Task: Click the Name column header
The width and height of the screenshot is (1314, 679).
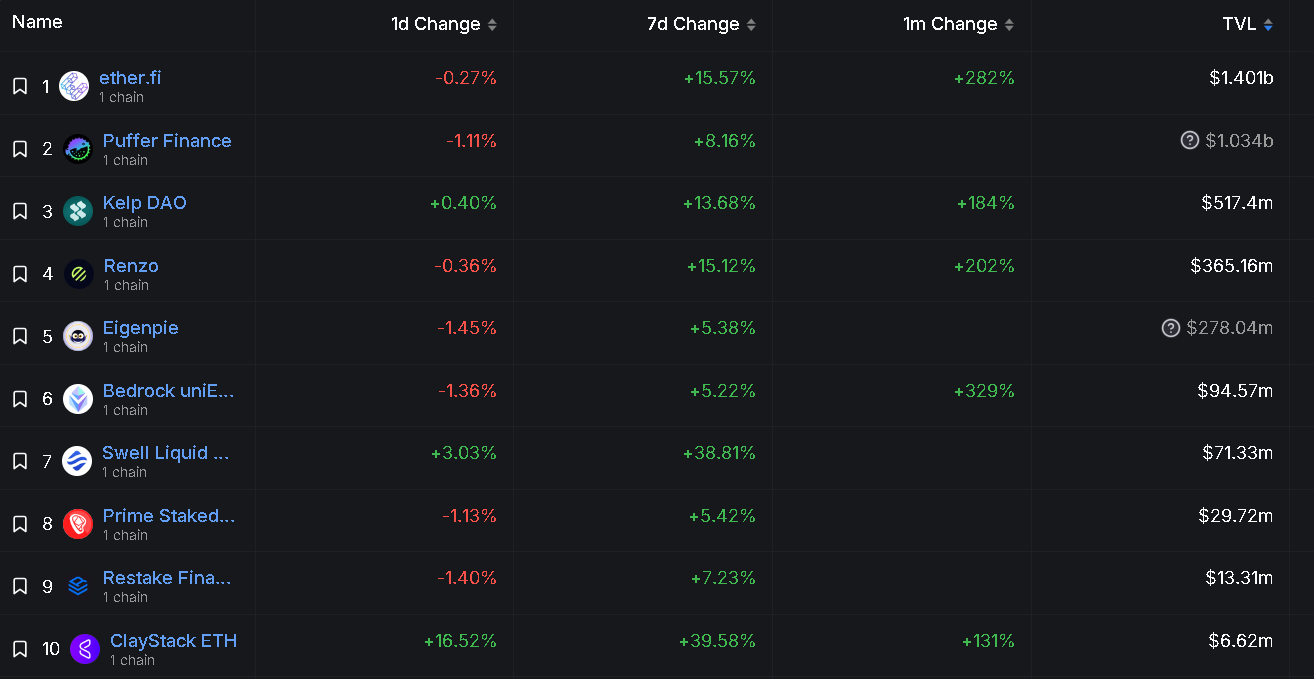Action: point(37,22)
